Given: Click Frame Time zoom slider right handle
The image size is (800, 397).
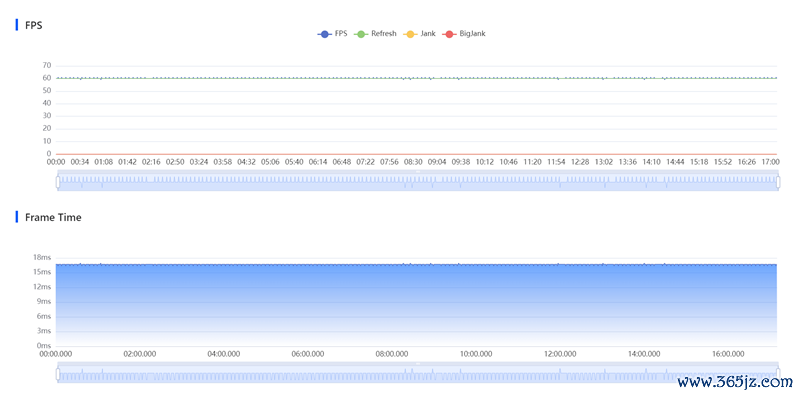Looking at the screenshot, I should coord(778,374).
